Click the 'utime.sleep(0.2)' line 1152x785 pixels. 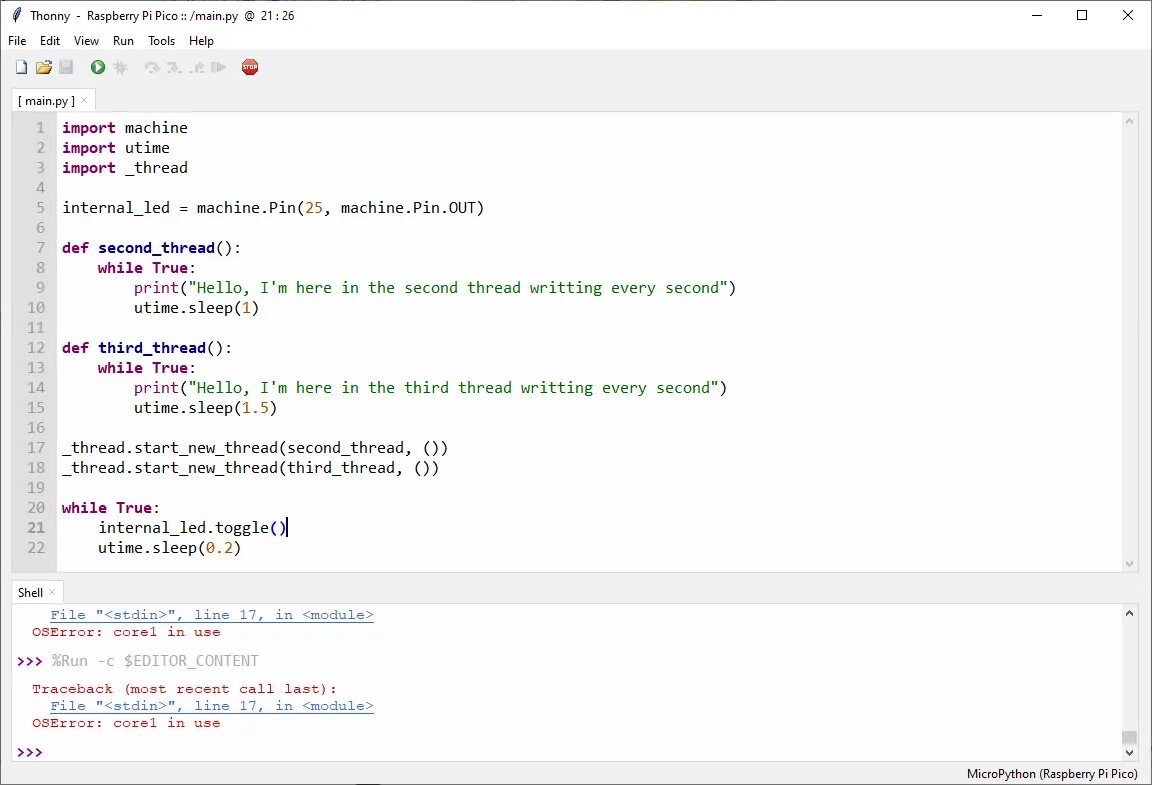(170, 548)
